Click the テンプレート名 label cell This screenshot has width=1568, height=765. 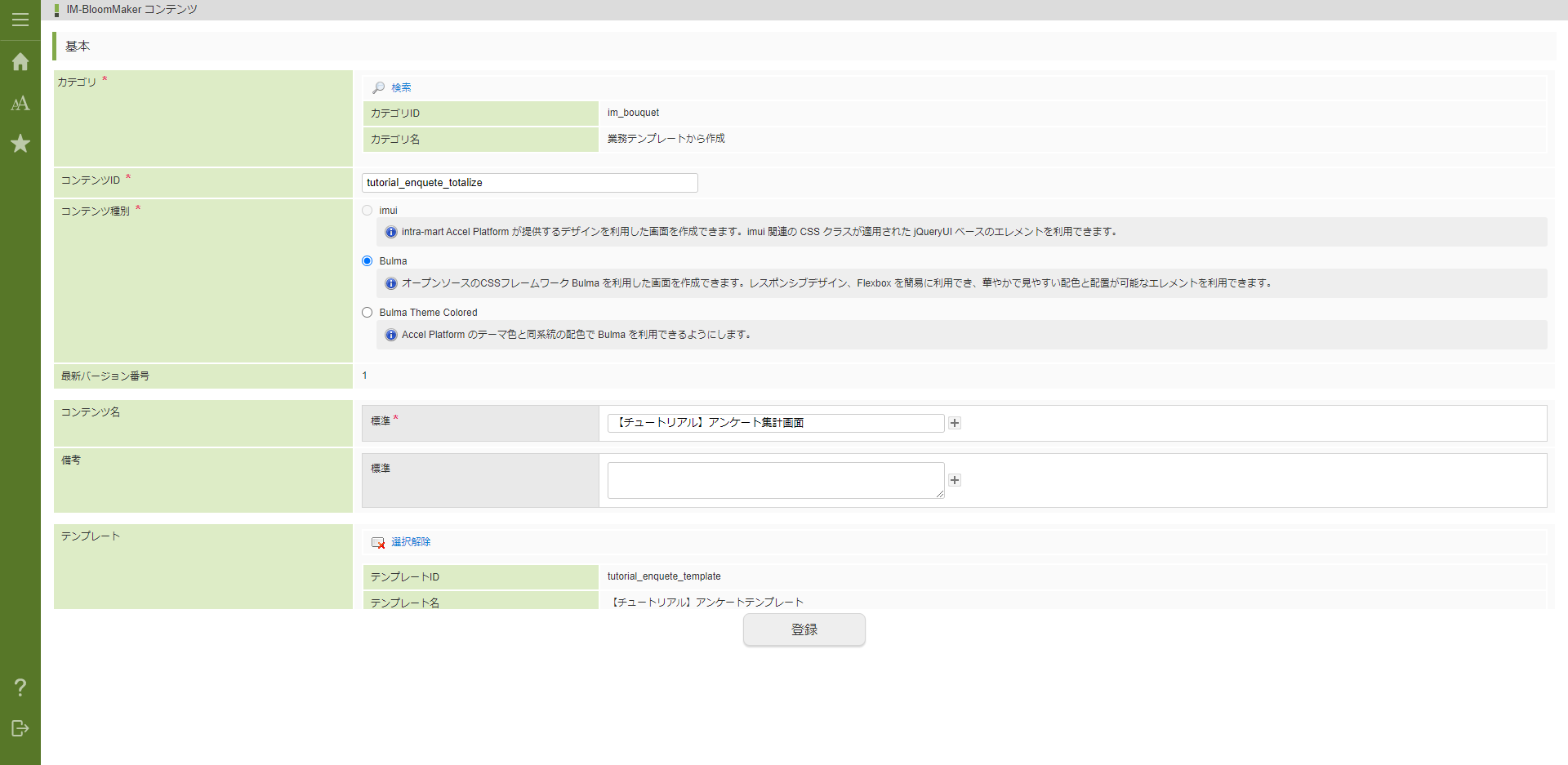(480, 602)
